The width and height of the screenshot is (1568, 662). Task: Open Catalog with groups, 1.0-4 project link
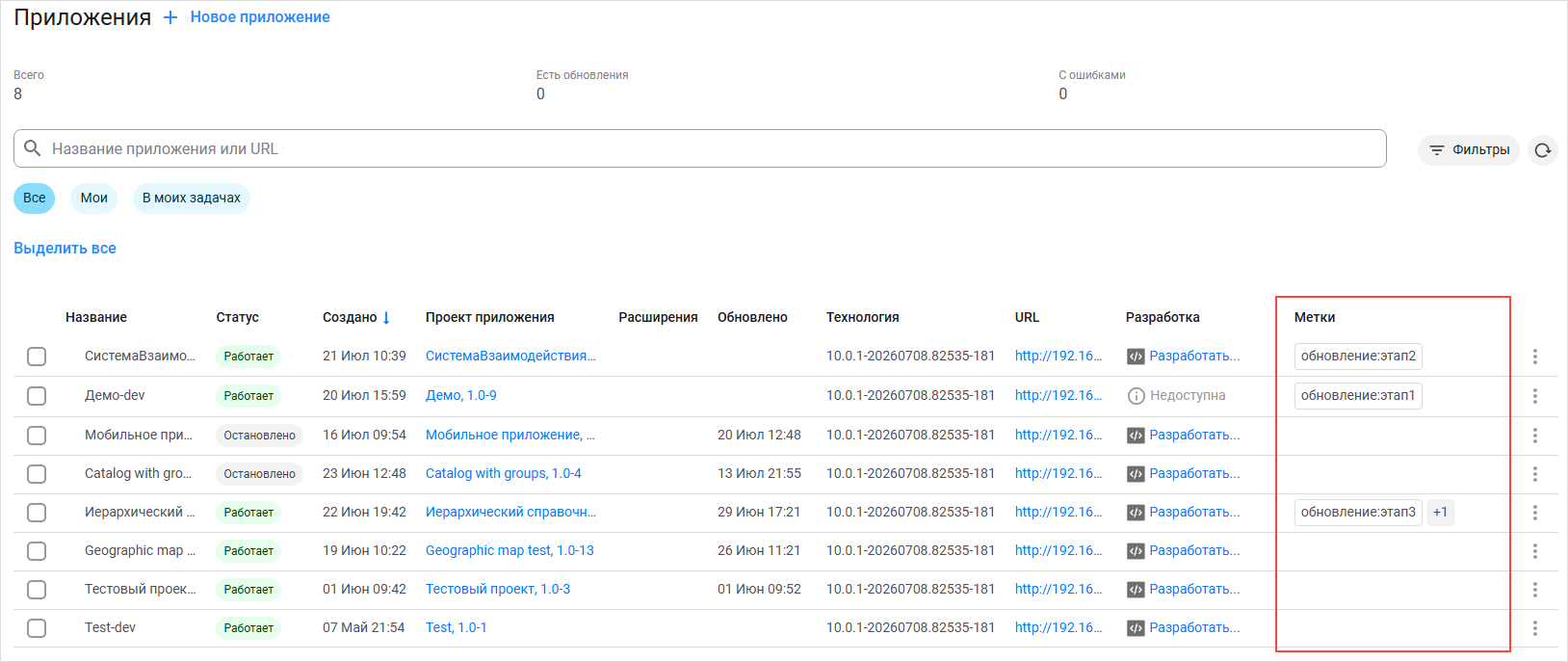coord(504,473)
